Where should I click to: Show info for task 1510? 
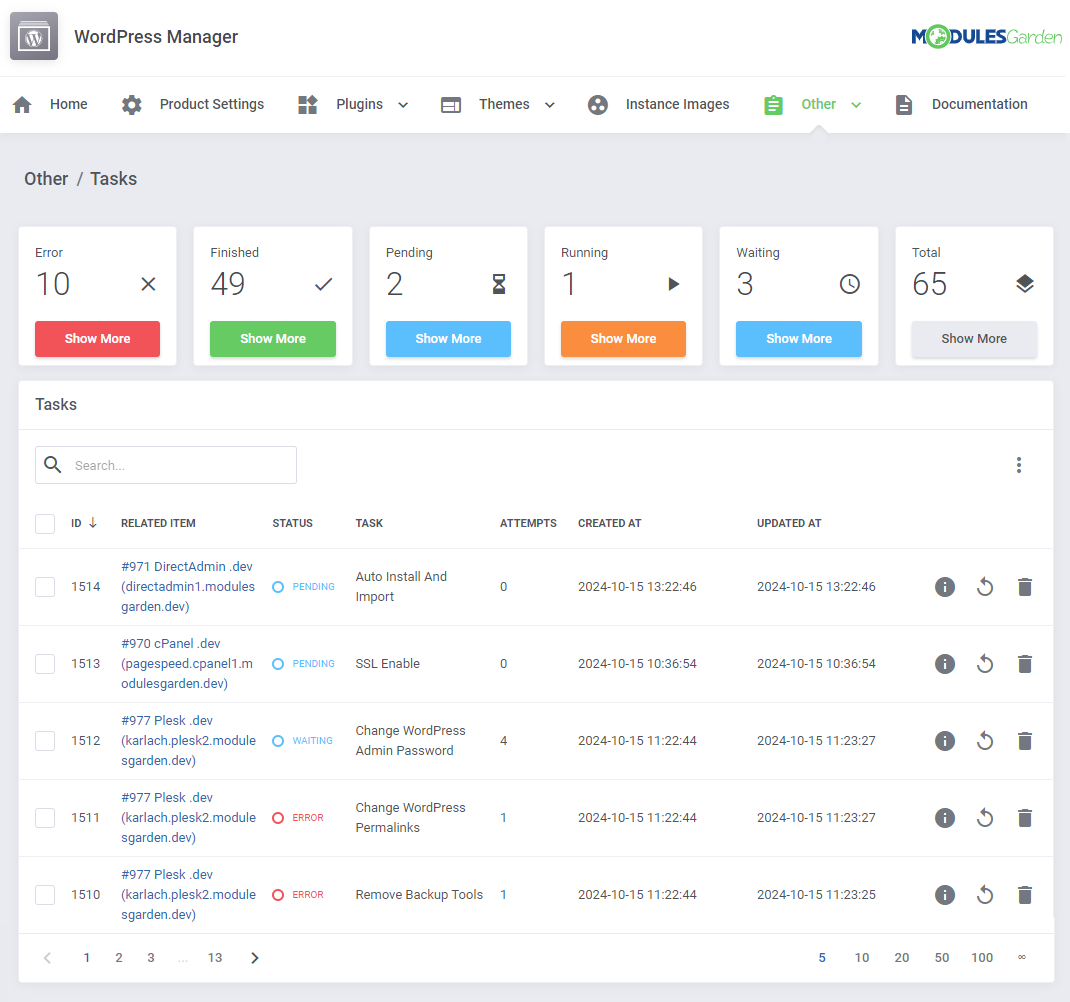point(944,896)
